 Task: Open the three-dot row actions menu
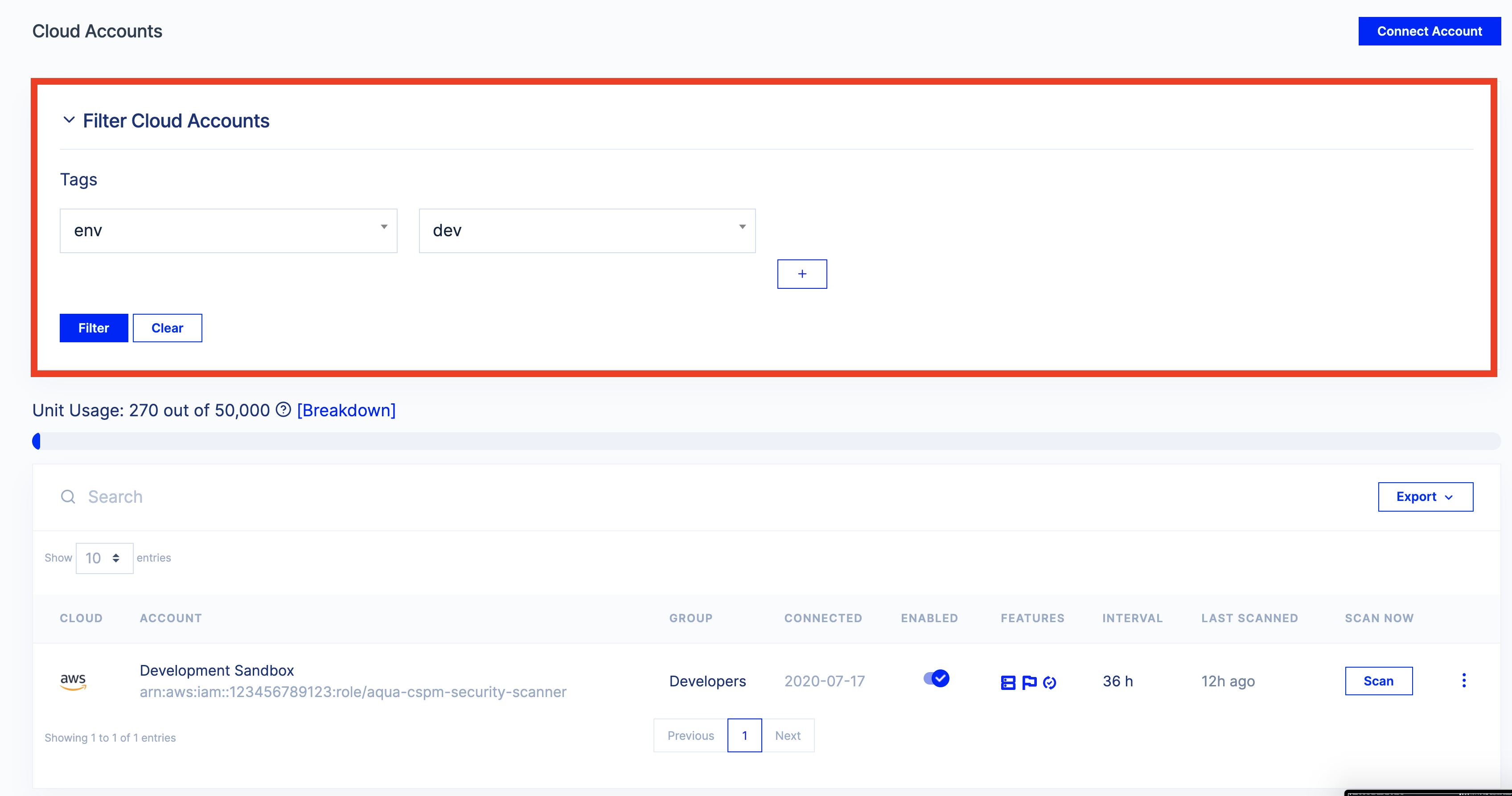point(1464,681)
